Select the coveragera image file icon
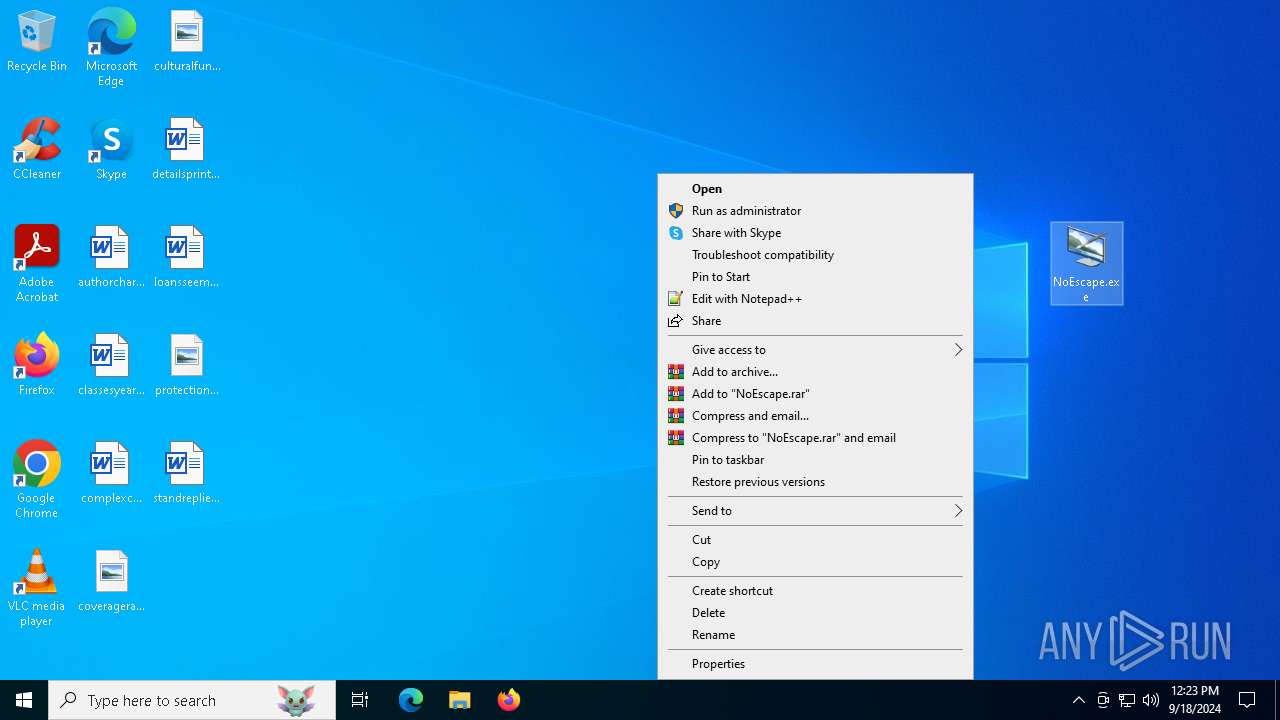This screenshot has width=1280, height=720. click(111, 582)
